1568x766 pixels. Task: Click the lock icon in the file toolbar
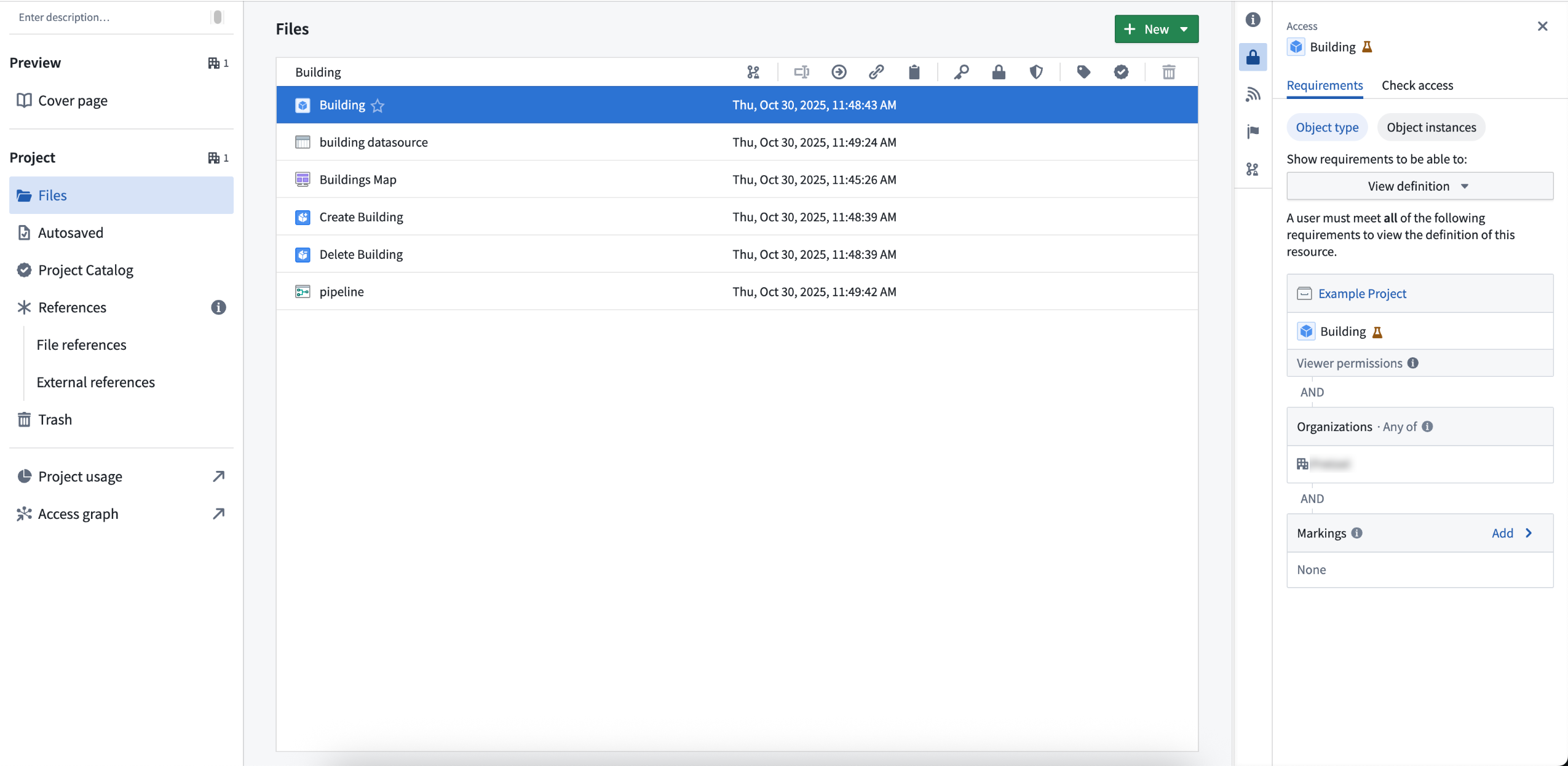click(998, 72)
